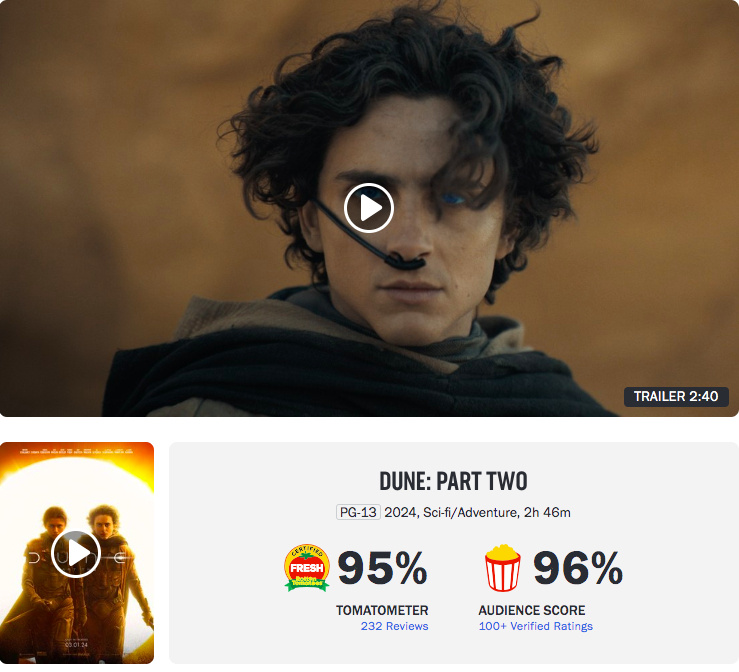The height and width of the screenshot is (672, 739).
Task: Click the popcorn bucket audience icon
Action: coord(502,568)
